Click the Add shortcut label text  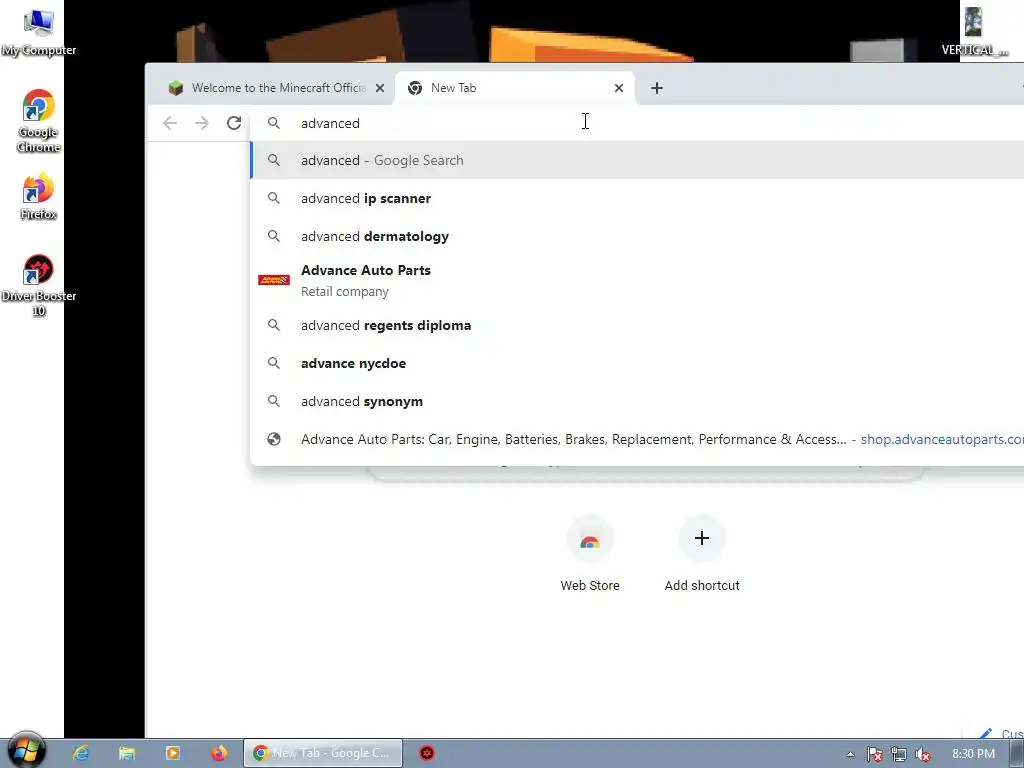point(701,586)
